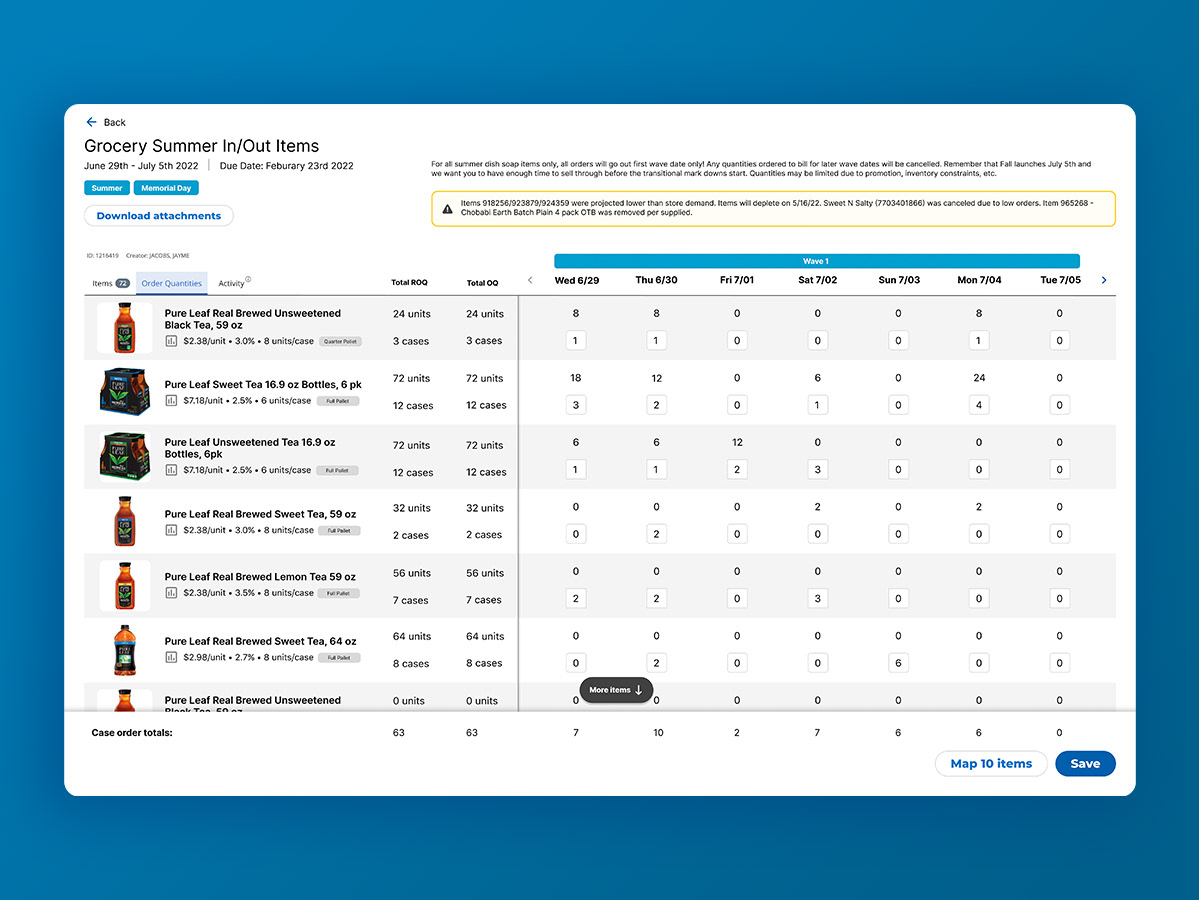Viewport: 1199px width, 900px height.
Task: Open chart icon for Unsweetened Black Tea 59 oz
Action: tap(171, 341)
